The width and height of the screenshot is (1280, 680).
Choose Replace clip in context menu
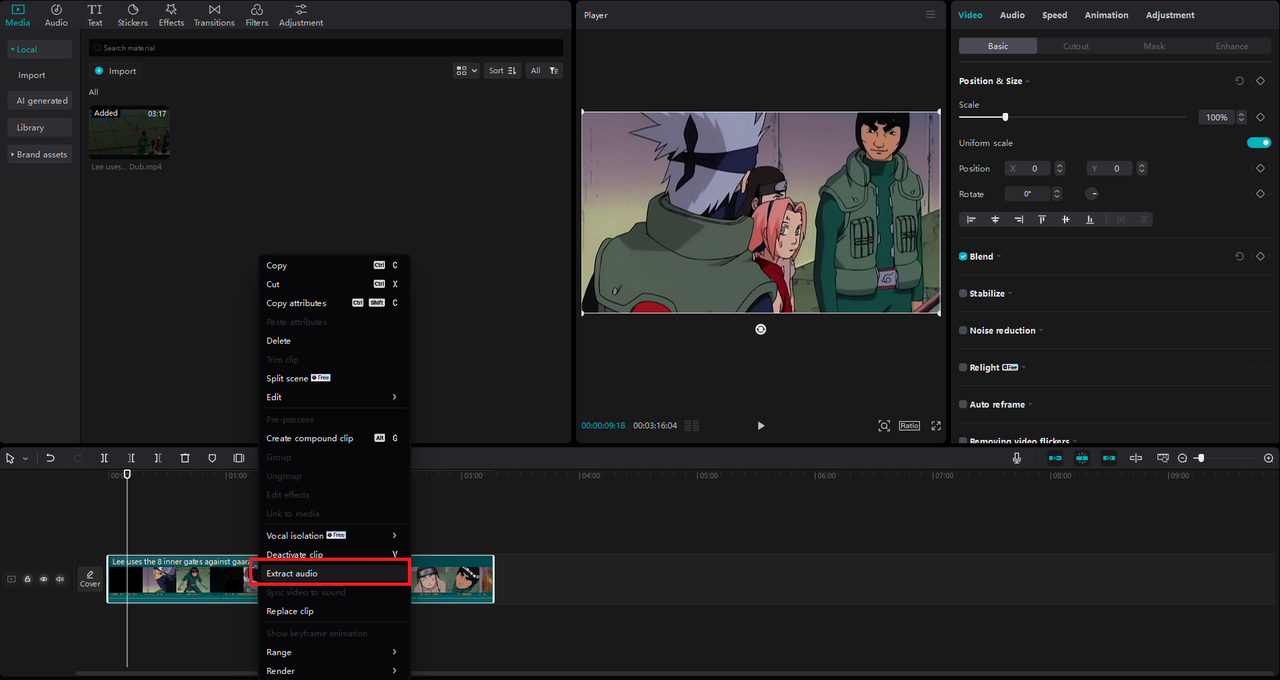334,611
